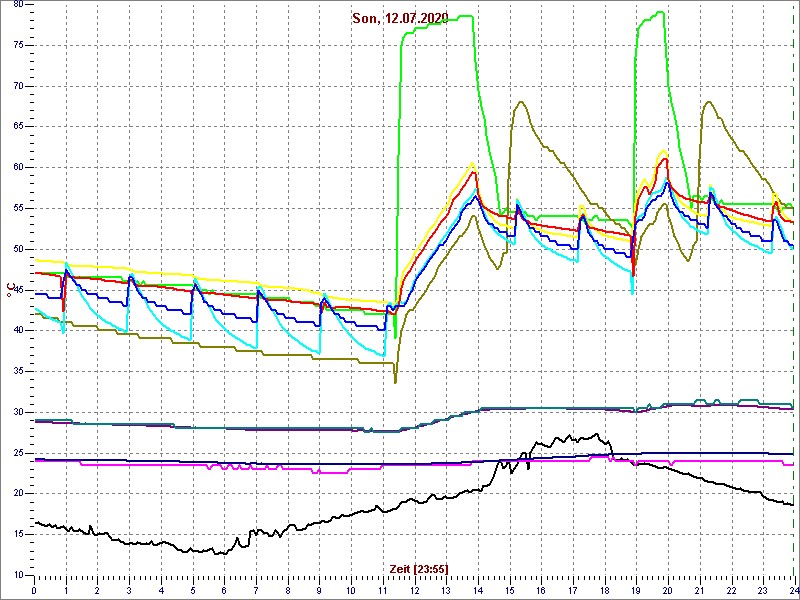
Task: Click hour 2 on the time axis
Action: click(97, 590)
